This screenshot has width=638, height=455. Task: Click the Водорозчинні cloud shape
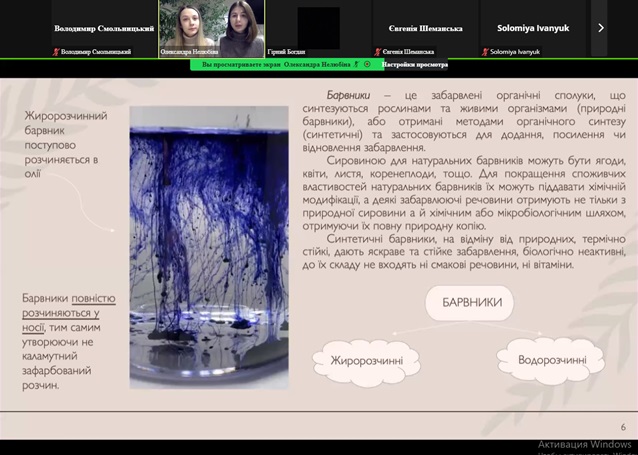(x=551, y=360)
